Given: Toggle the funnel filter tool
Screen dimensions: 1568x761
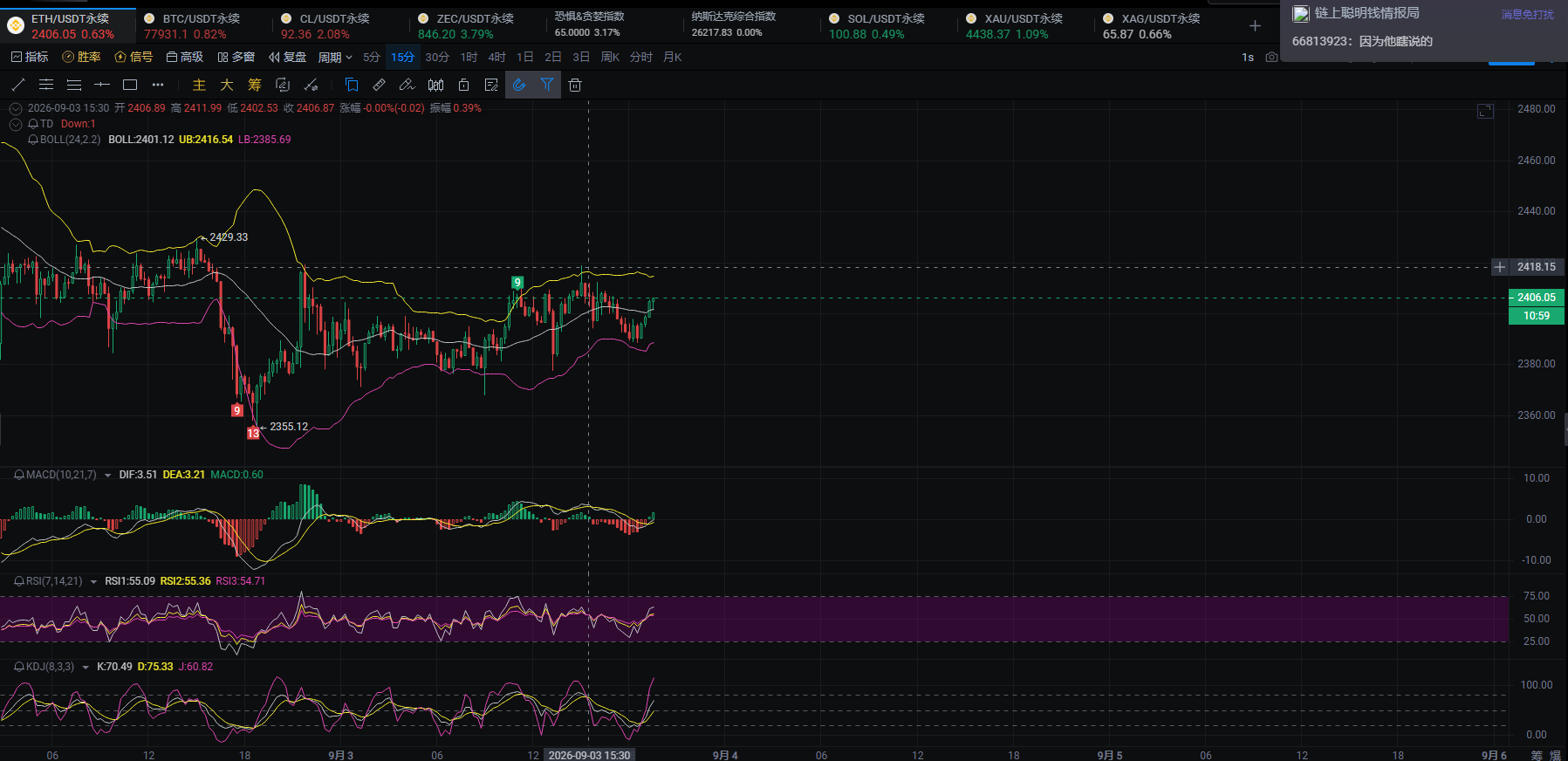Looking at the screenshot, I should point(547,85).
